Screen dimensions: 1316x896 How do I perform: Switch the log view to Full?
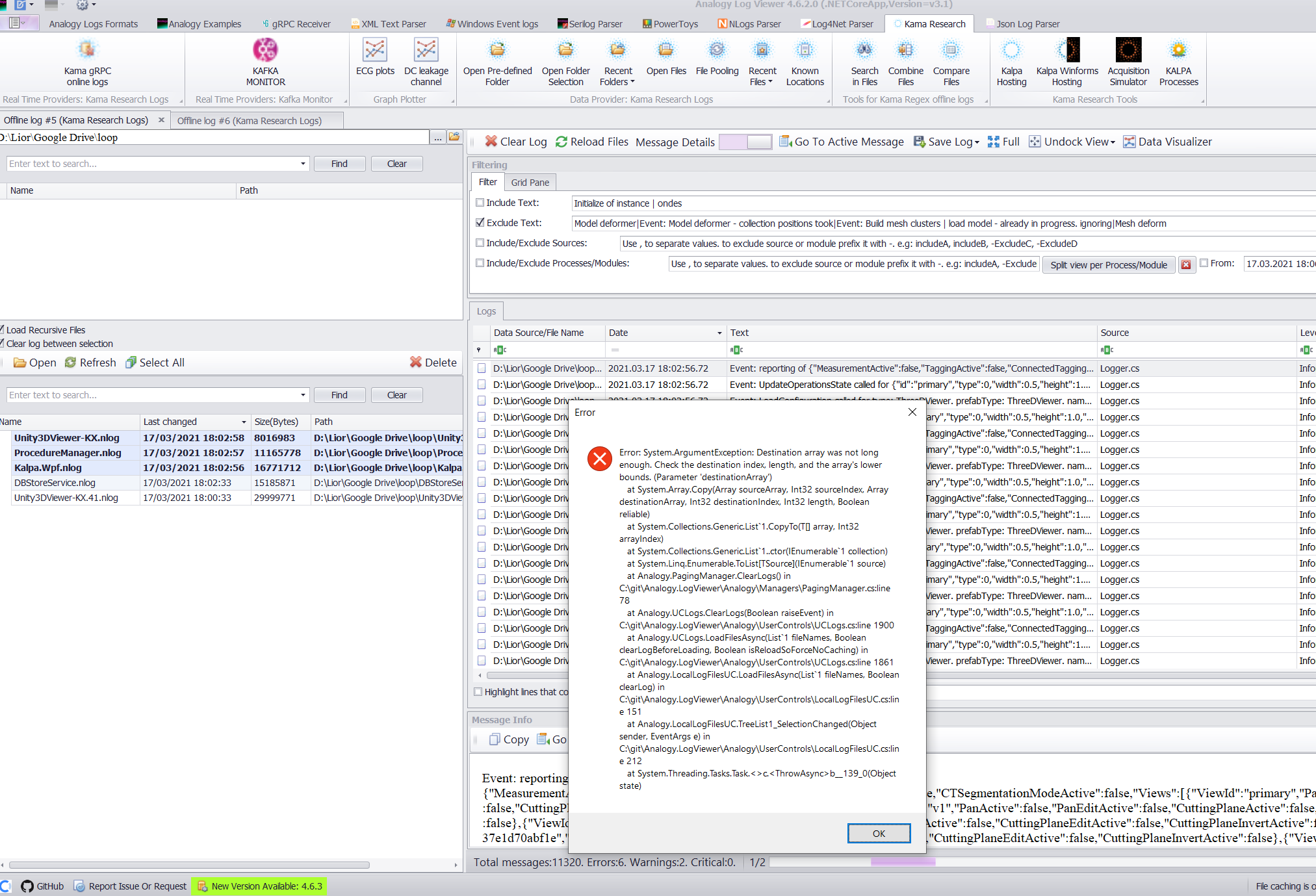(x=1003, y=142)
